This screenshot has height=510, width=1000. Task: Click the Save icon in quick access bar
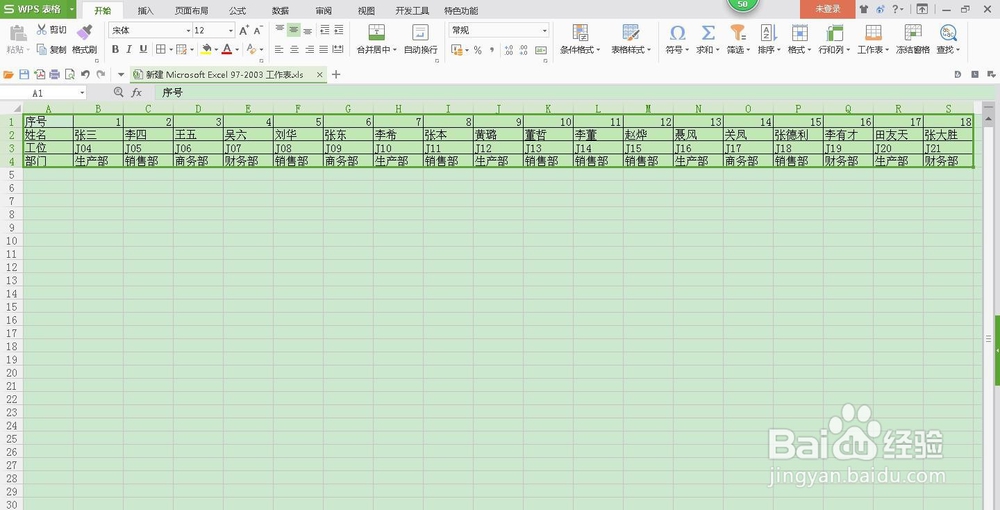click(x=24, y=75)
